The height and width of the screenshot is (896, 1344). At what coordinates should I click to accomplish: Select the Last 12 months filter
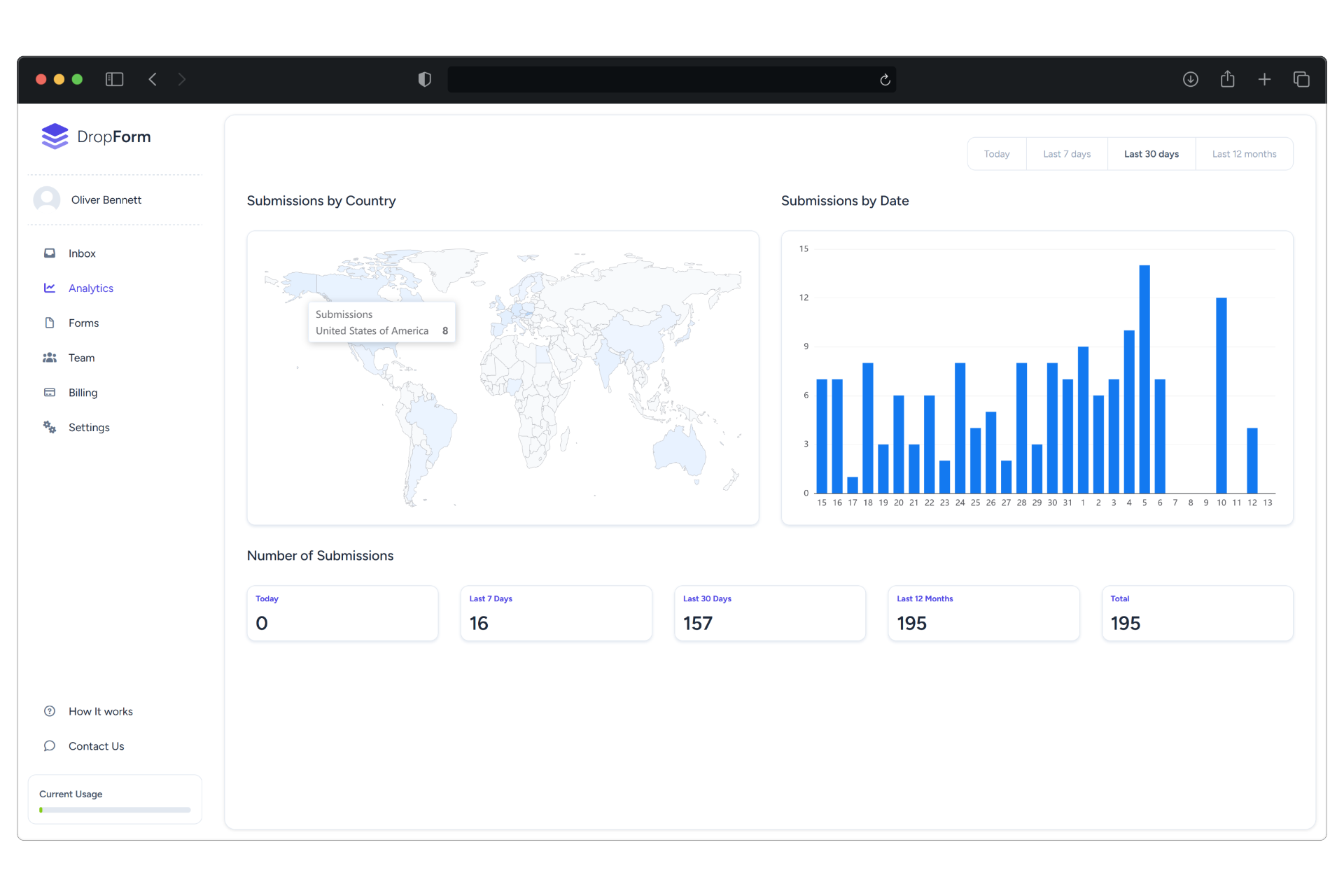tap(1245, 153)
